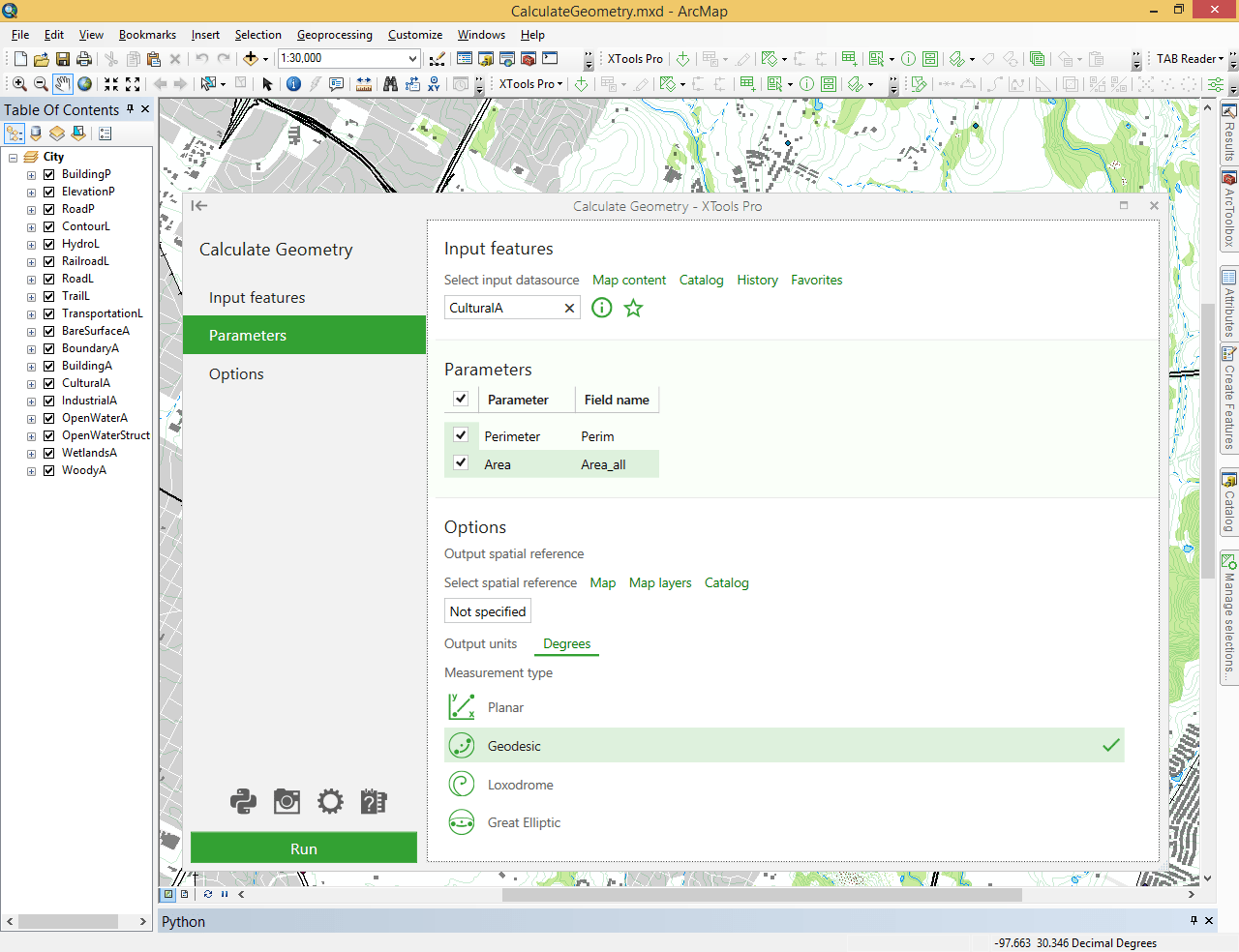Hide the HydroL layer

[x=48, y=244]
